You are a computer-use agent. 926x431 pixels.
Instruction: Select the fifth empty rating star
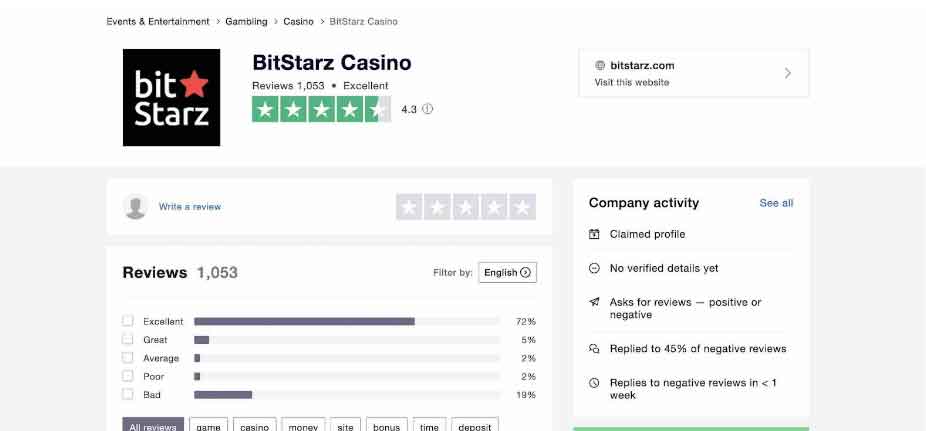pos(522,207)
